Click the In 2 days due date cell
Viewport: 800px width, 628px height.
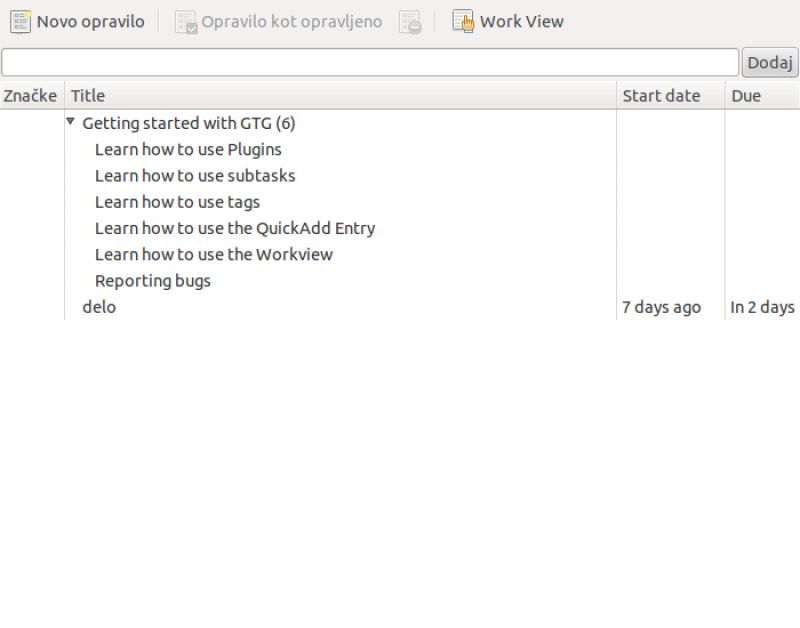[x=761, y=307]
